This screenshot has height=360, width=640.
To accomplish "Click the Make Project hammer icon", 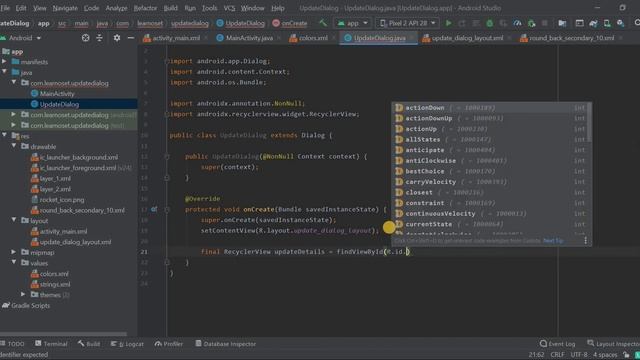I will (323, 23).
